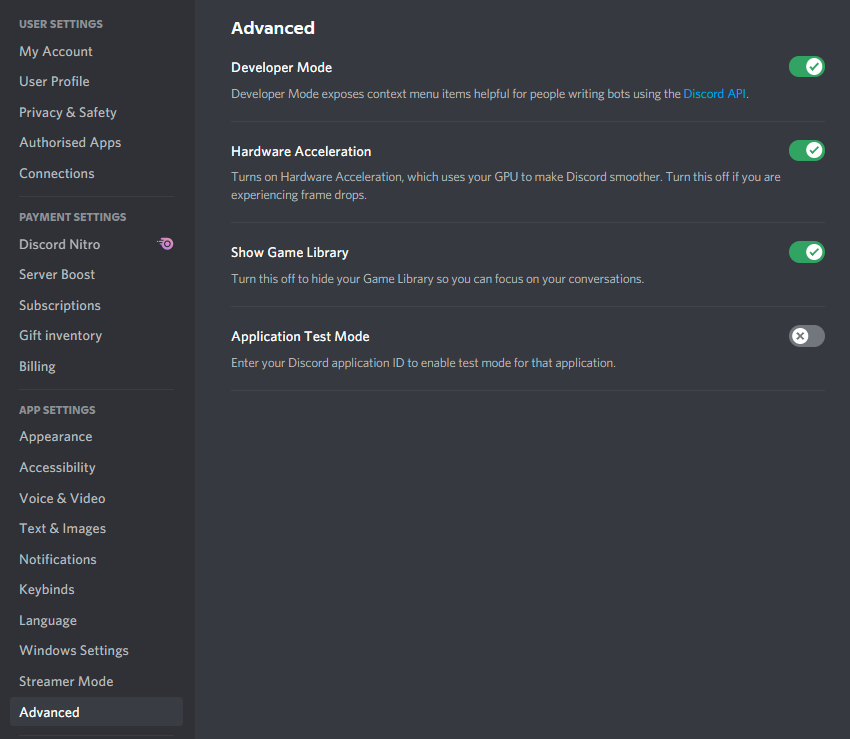The image size is (850, 739).
Task: Go to Gift inventory
Action: click(60, 336)
